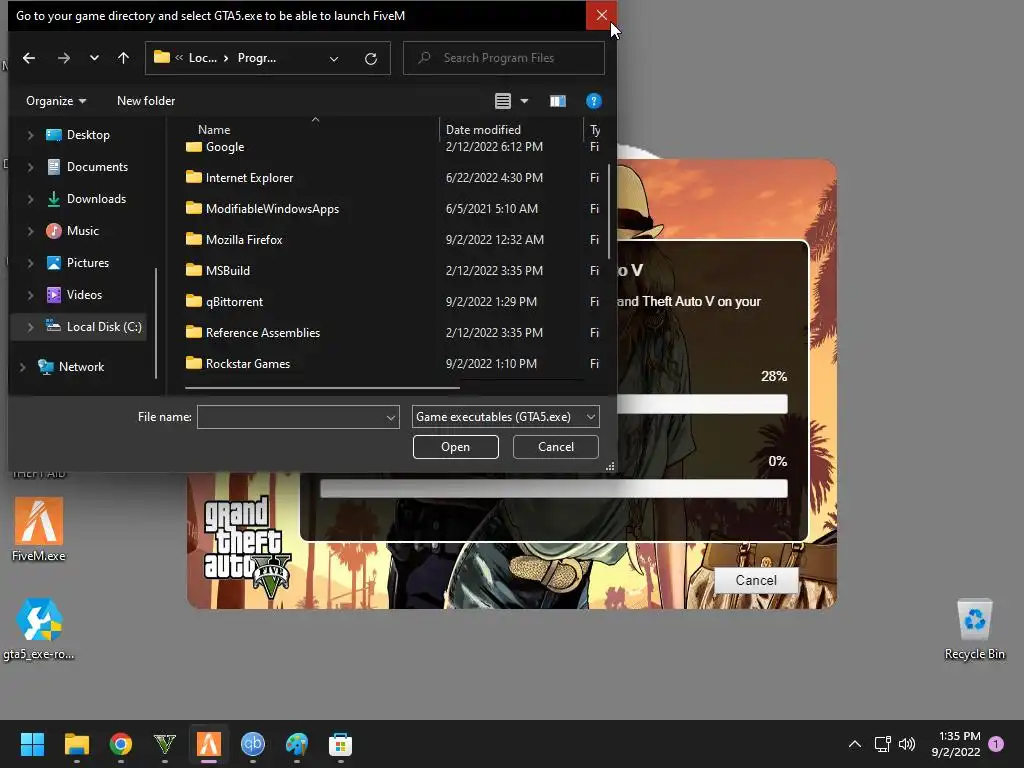Open the Organize menu
1024x768 pixels.
click(56, 101)
